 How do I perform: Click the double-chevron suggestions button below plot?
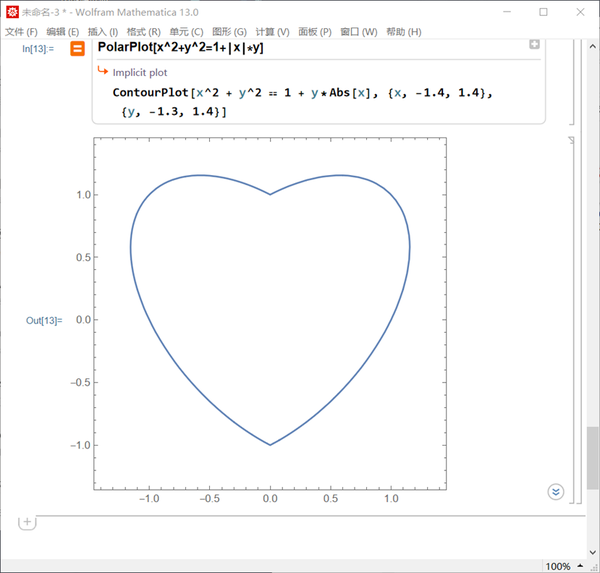556,492
